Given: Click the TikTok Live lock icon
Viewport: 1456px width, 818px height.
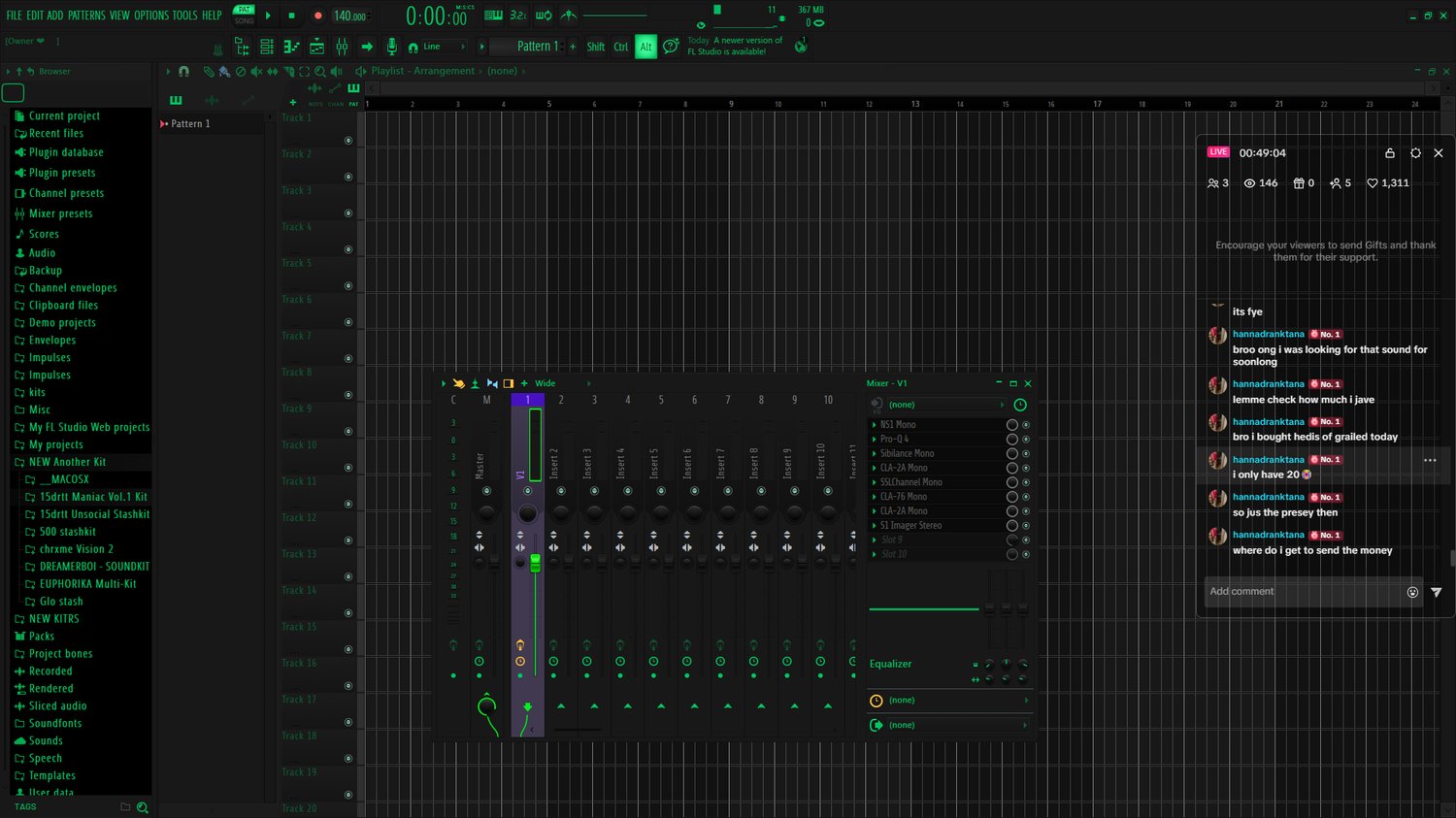Looking at the screenshot, I should pos(1389,153).
